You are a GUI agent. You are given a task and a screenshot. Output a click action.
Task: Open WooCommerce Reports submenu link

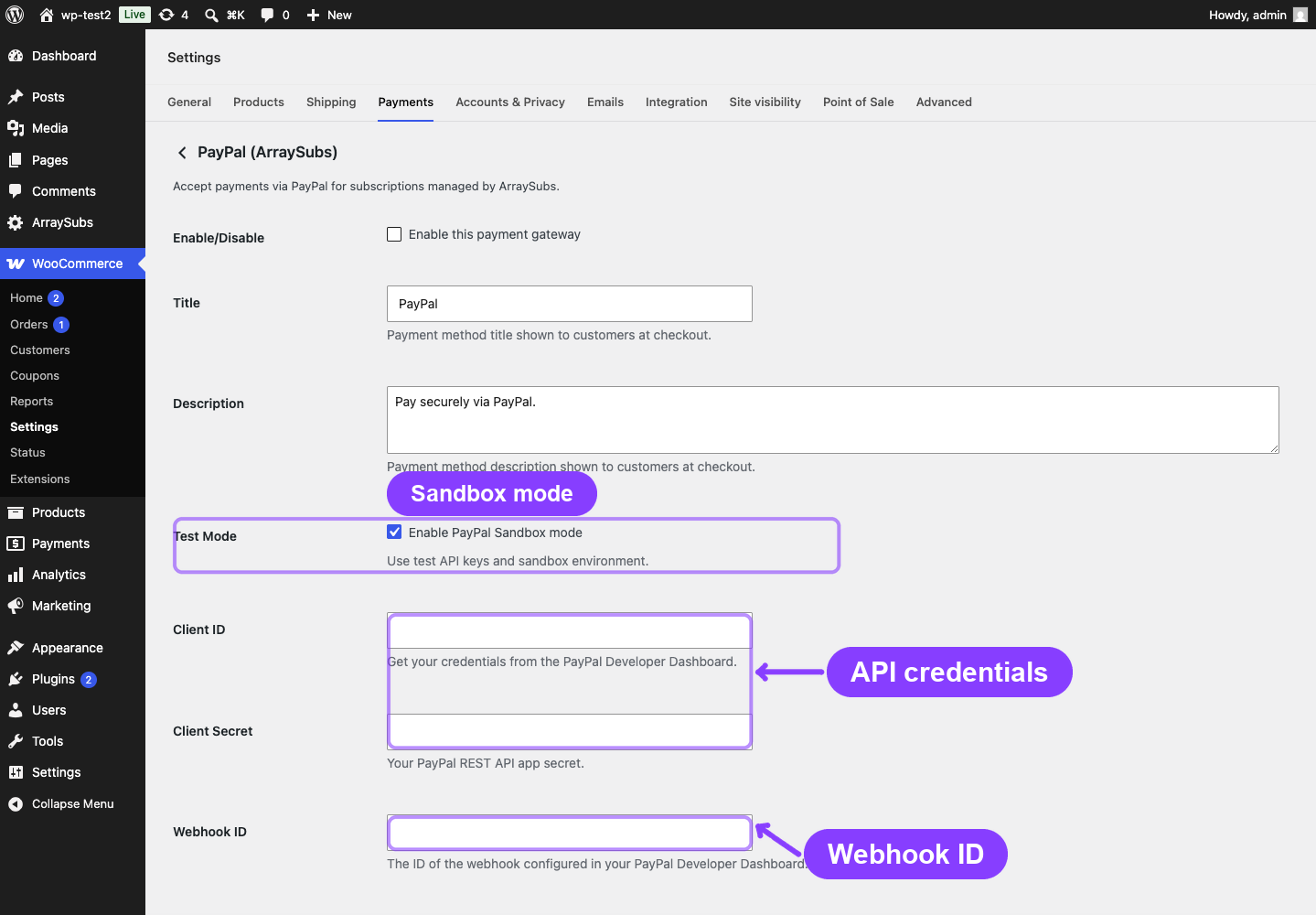point(32,402)
